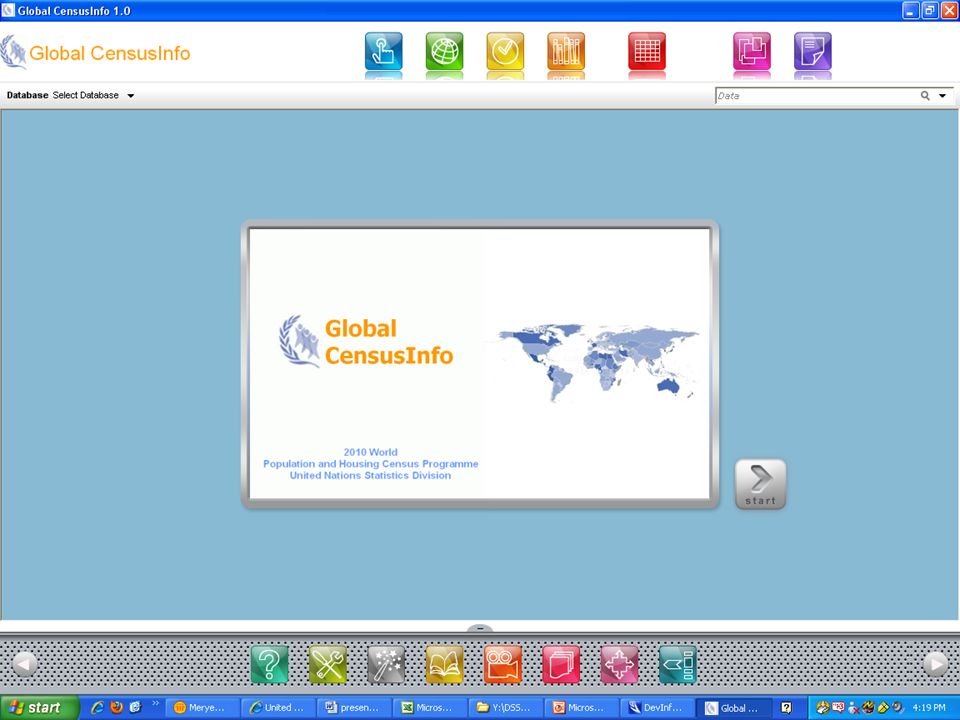Open the green question mark help icon
The width and height of the screenshot is (960, 720).
(269, 664)
